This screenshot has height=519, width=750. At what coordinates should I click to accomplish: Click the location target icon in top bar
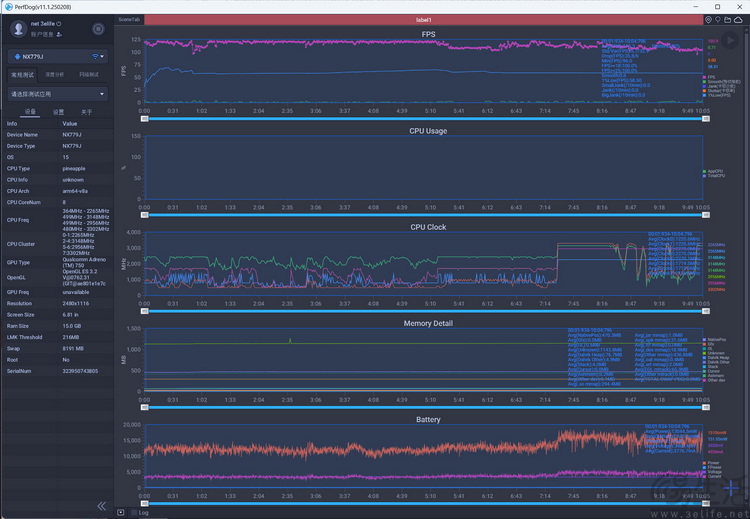[x=708, y=20]
